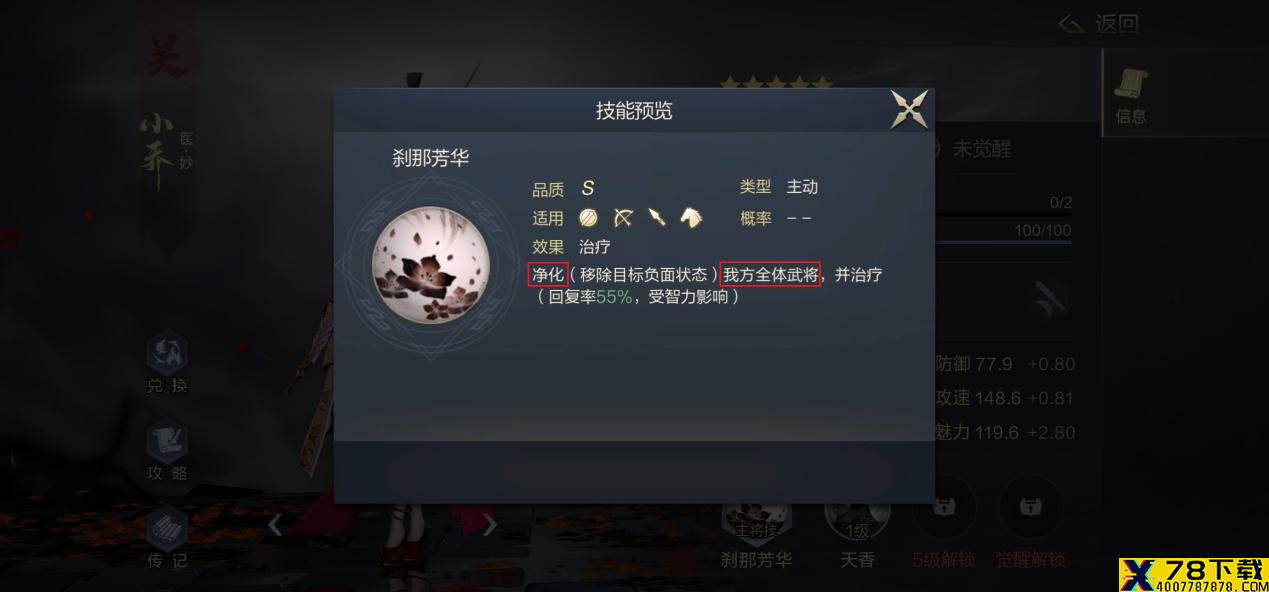The width and height of the screenshot is (1269, 592).
Task: Close the 技能预览 skill preview dialog
Action: pyautogui.click(x=909, y=109)
